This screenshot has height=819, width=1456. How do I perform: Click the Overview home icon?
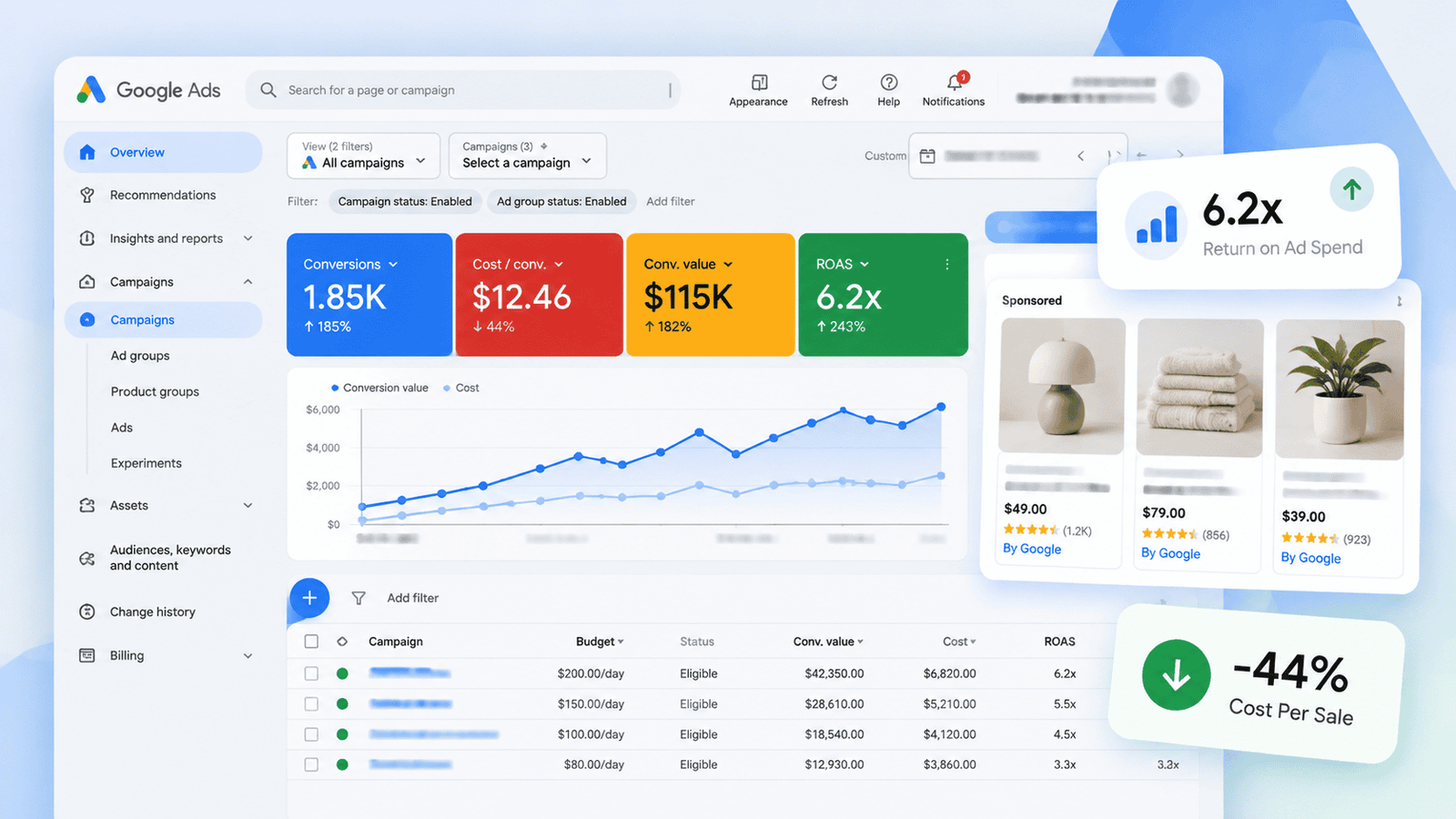coord(87,152)
